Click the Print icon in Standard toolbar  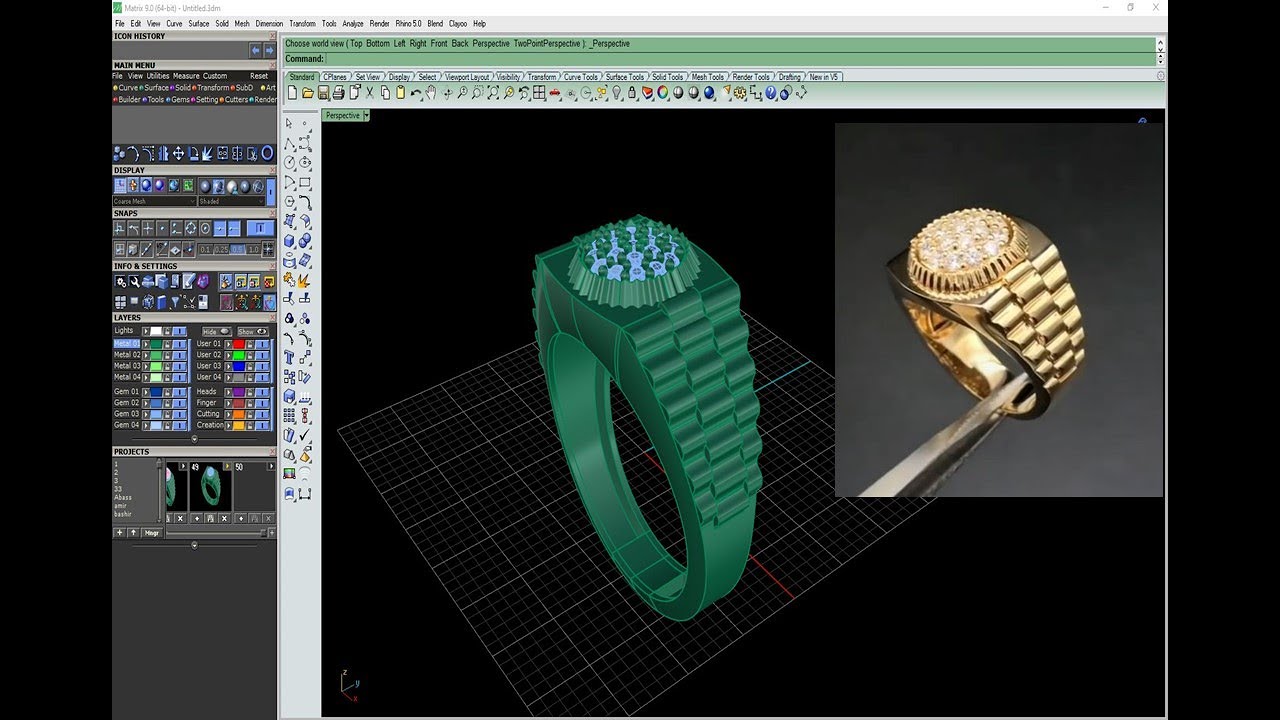click(x=338, y=92)
